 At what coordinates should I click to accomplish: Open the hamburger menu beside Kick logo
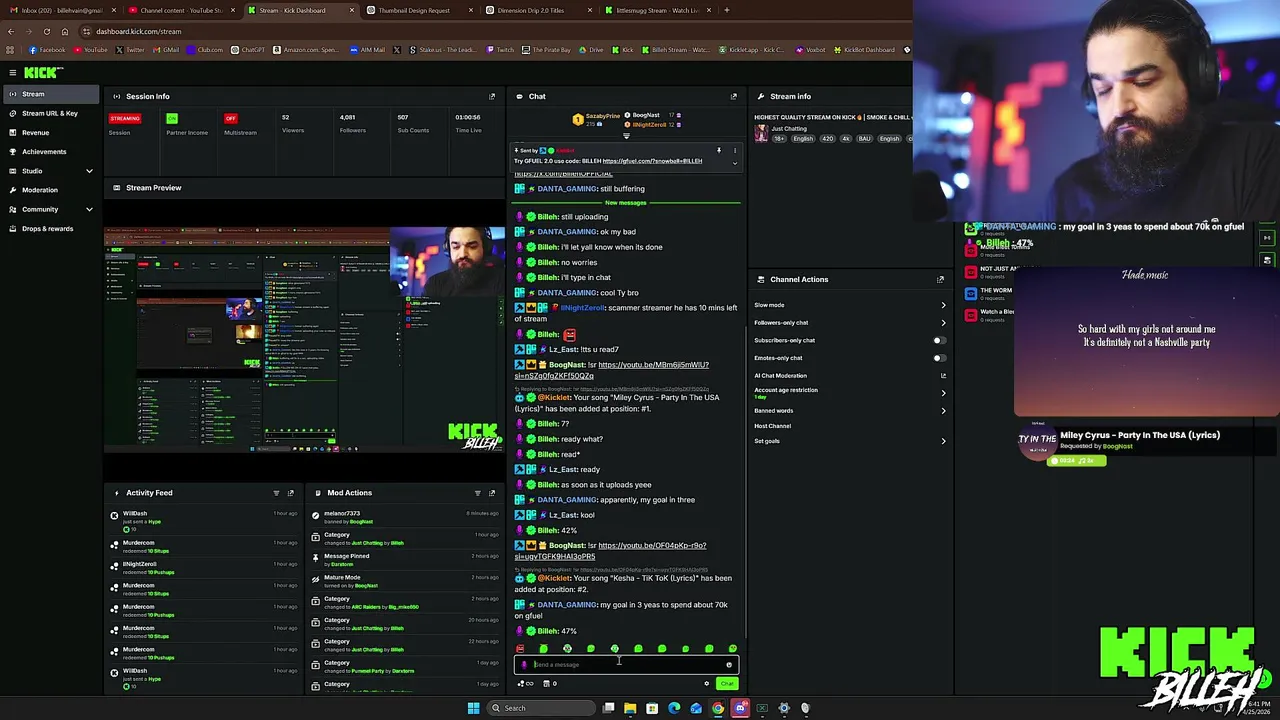point(12,72)
